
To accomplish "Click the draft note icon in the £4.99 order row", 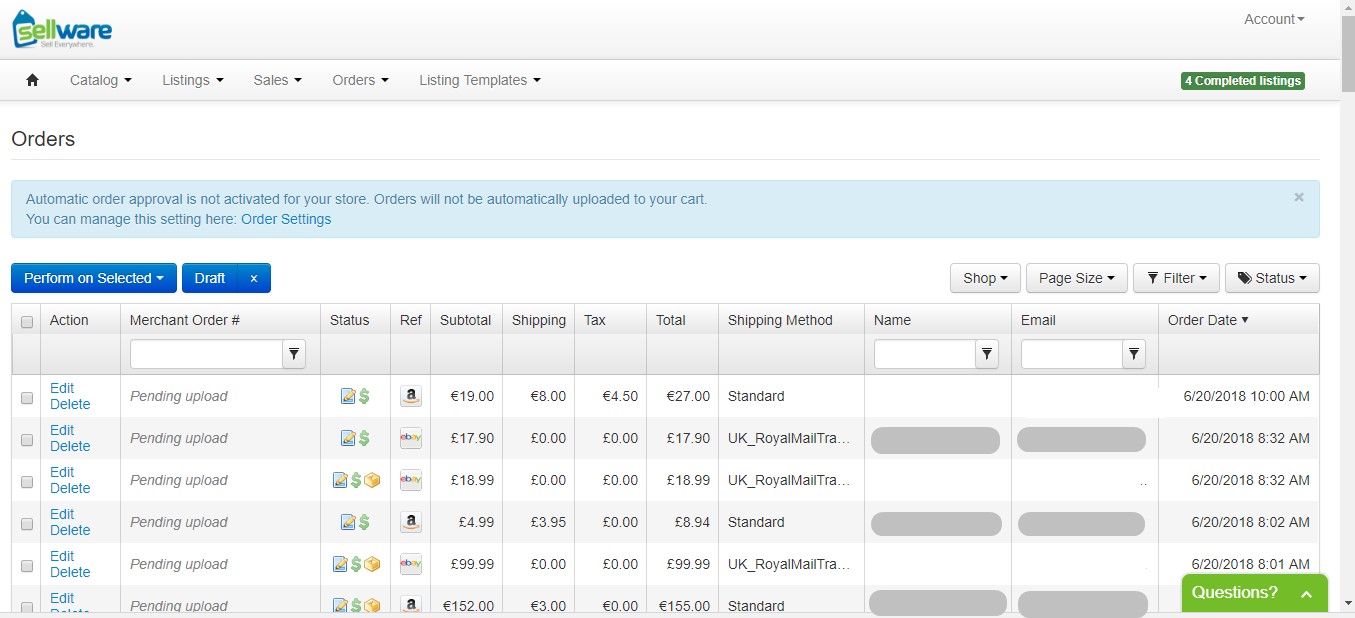I will 348,522.
